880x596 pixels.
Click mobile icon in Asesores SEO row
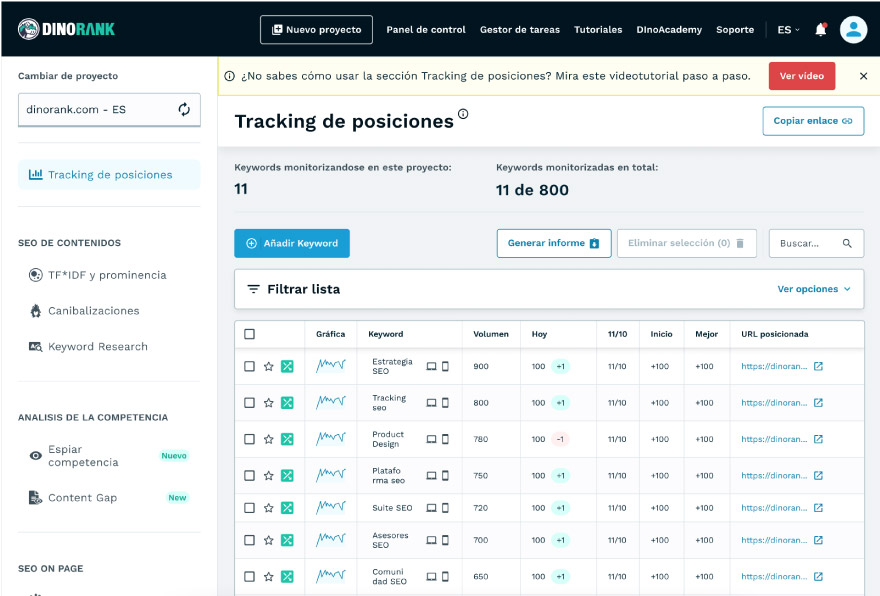coord(445,540)
